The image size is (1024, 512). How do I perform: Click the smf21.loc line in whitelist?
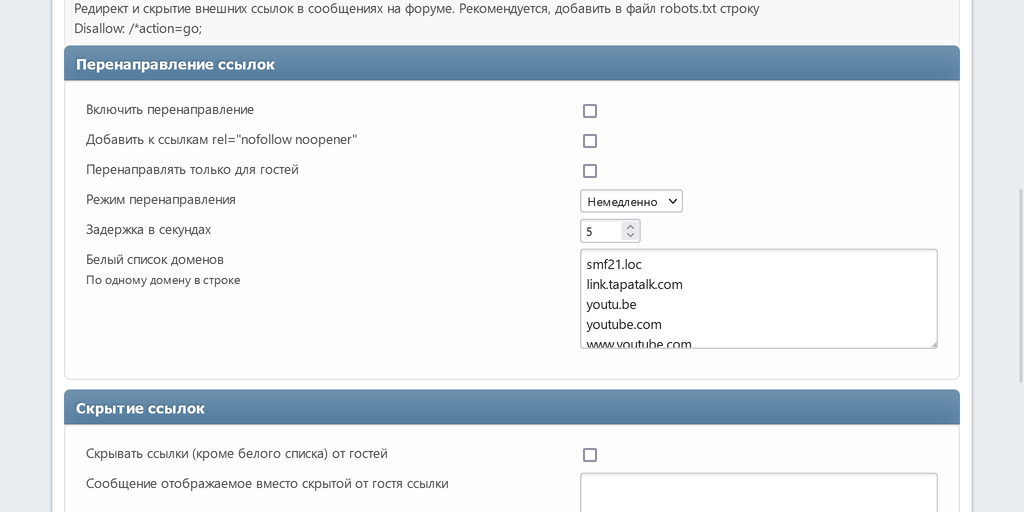(x=614, y=265)
